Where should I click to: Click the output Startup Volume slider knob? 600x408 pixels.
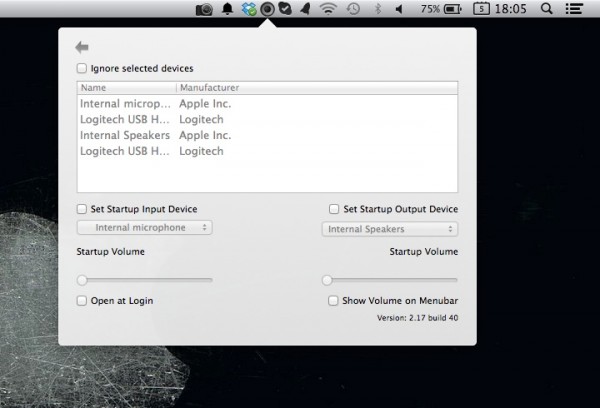click(x=327, y=280)
